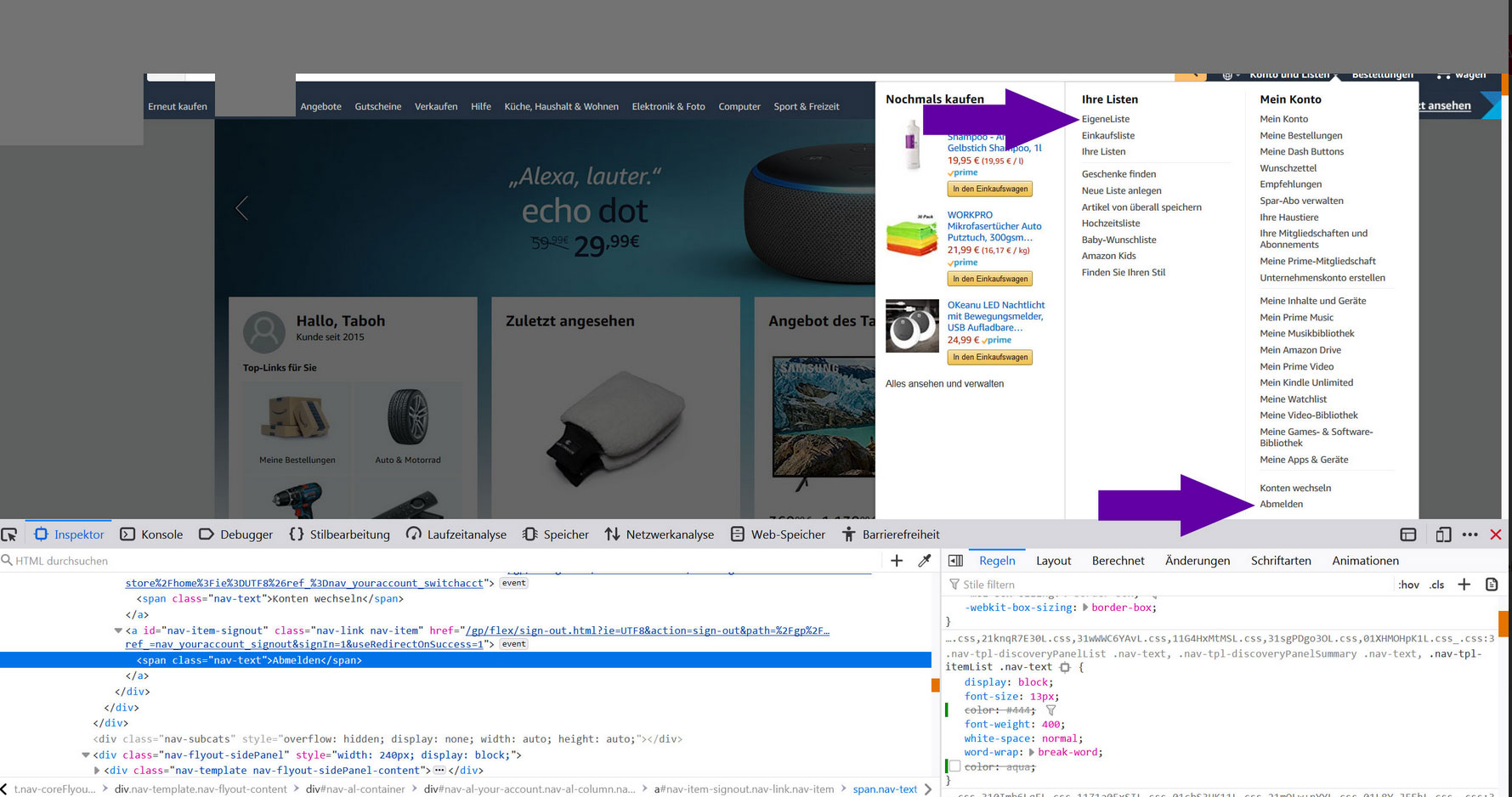Viewport: 1512px width, 797px height.
Task: Add a new CSS rule
Action: [x=1464, y=585]
